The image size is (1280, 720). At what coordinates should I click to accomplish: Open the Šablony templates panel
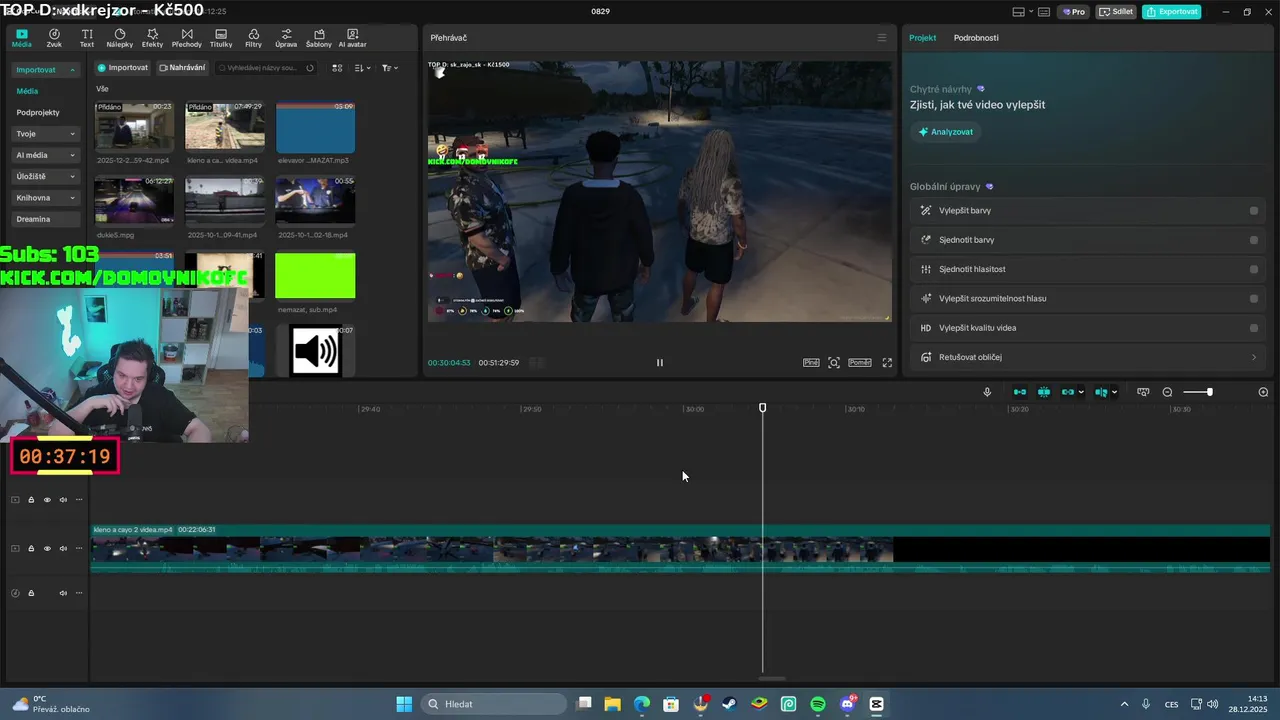pos(319,38)
